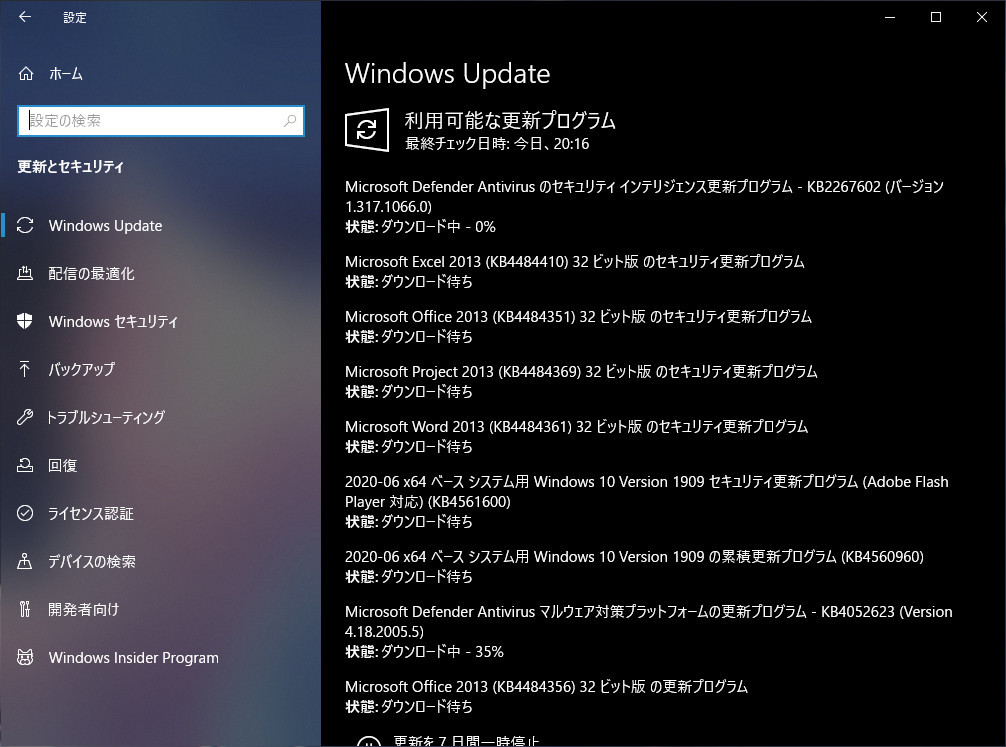Focus the 設定の検索 search box
This screenshot has width=1006, height=747.
161,121
